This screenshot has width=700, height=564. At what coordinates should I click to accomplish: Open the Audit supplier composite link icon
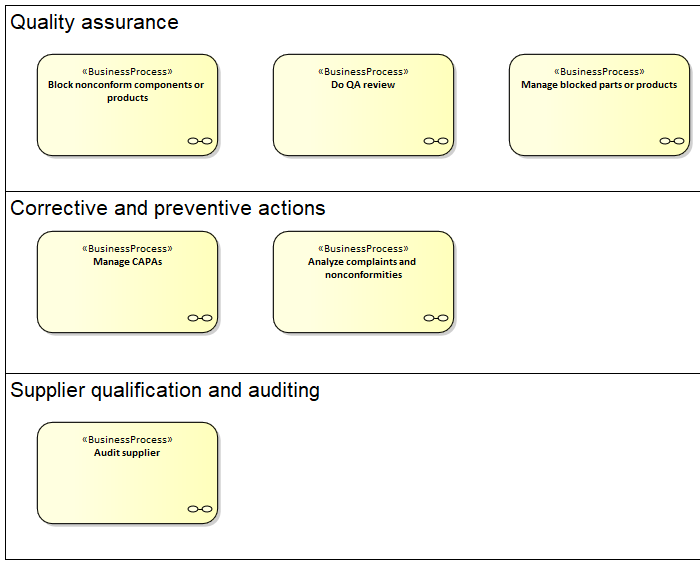click(x=200, y=509)
